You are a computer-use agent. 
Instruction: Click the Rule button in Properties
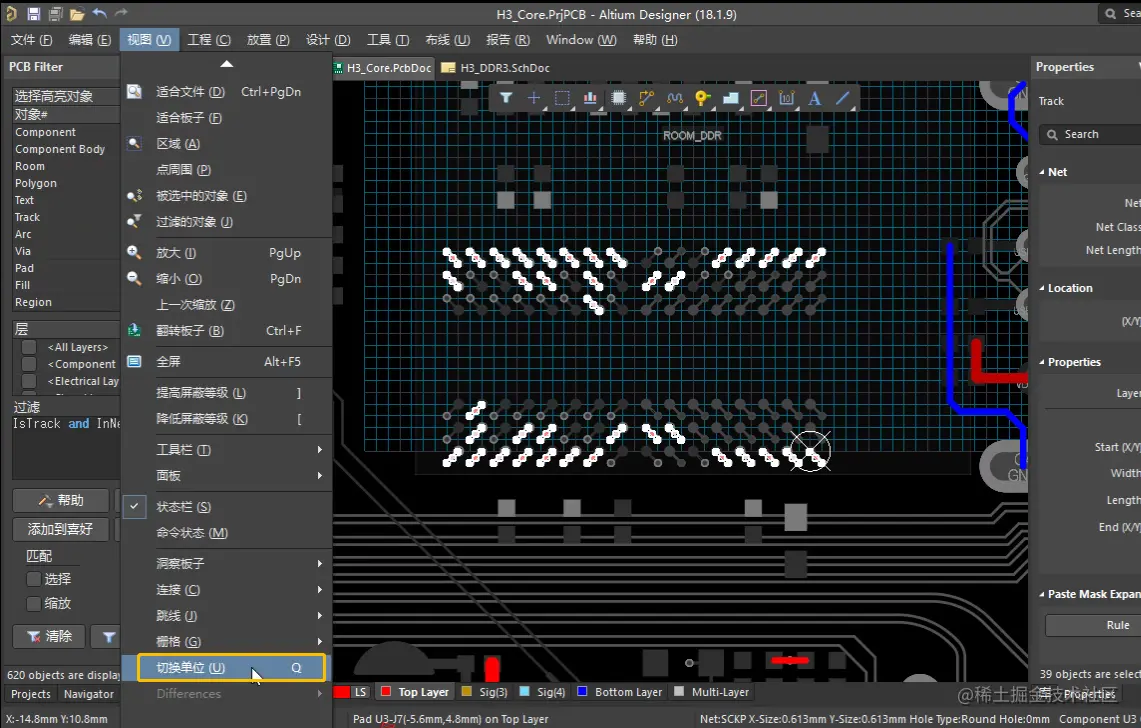(1093, 625)
